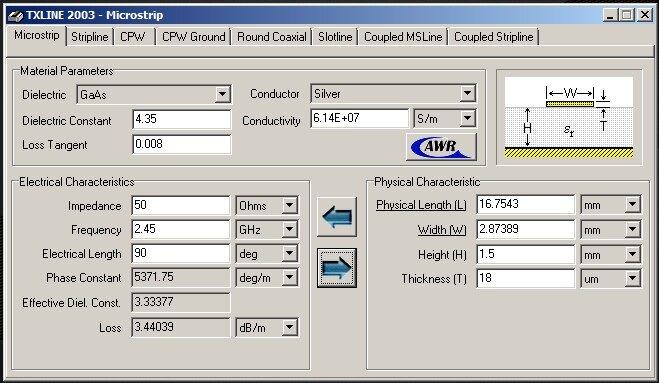Open the Physical Length mm unit dropdown
This screenshot has height=383, width=659.
[x=632, y=205]
